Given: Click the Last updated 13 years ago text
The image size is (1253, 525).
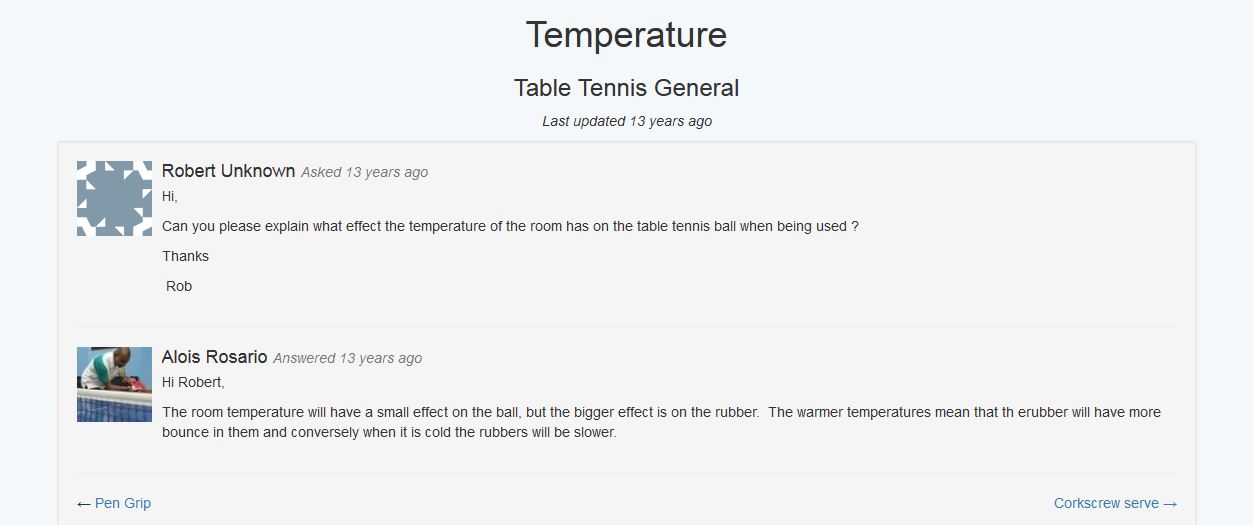Looking at the screenshot, I should point(627,121).
